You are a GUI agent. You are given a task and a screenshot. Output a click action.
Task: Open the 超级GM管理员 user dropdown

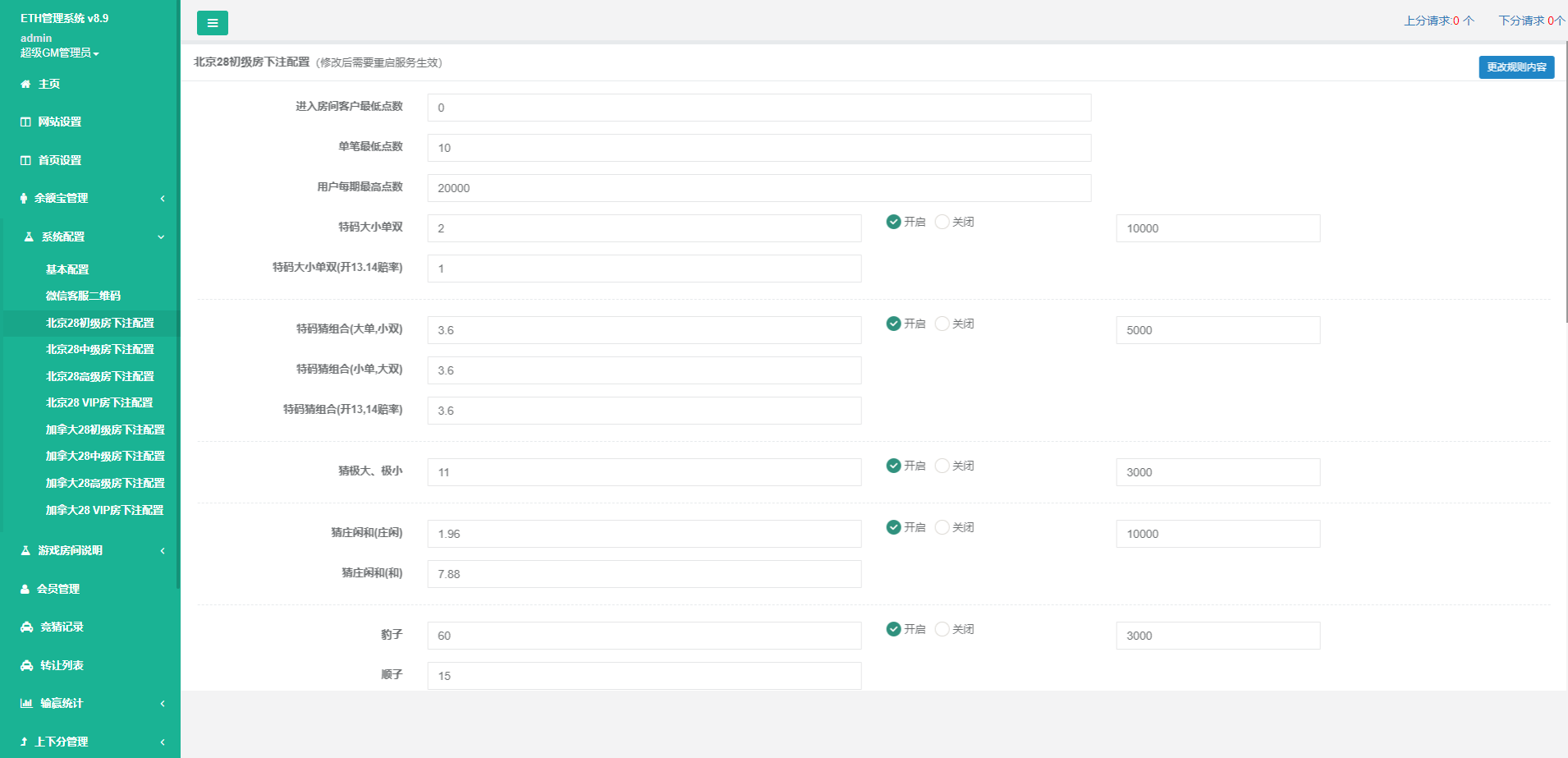[59, 53]
